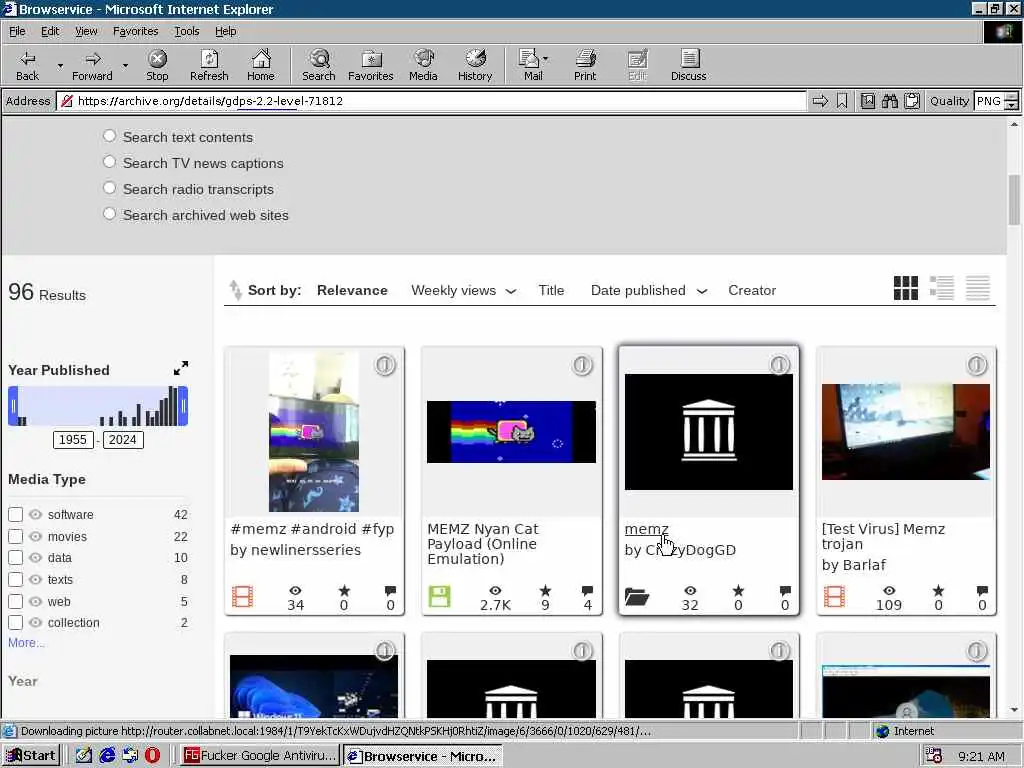The width and height of the screenshot is (1024, 768).
Task: Open the memz item title link
Action: click(647, 529)
